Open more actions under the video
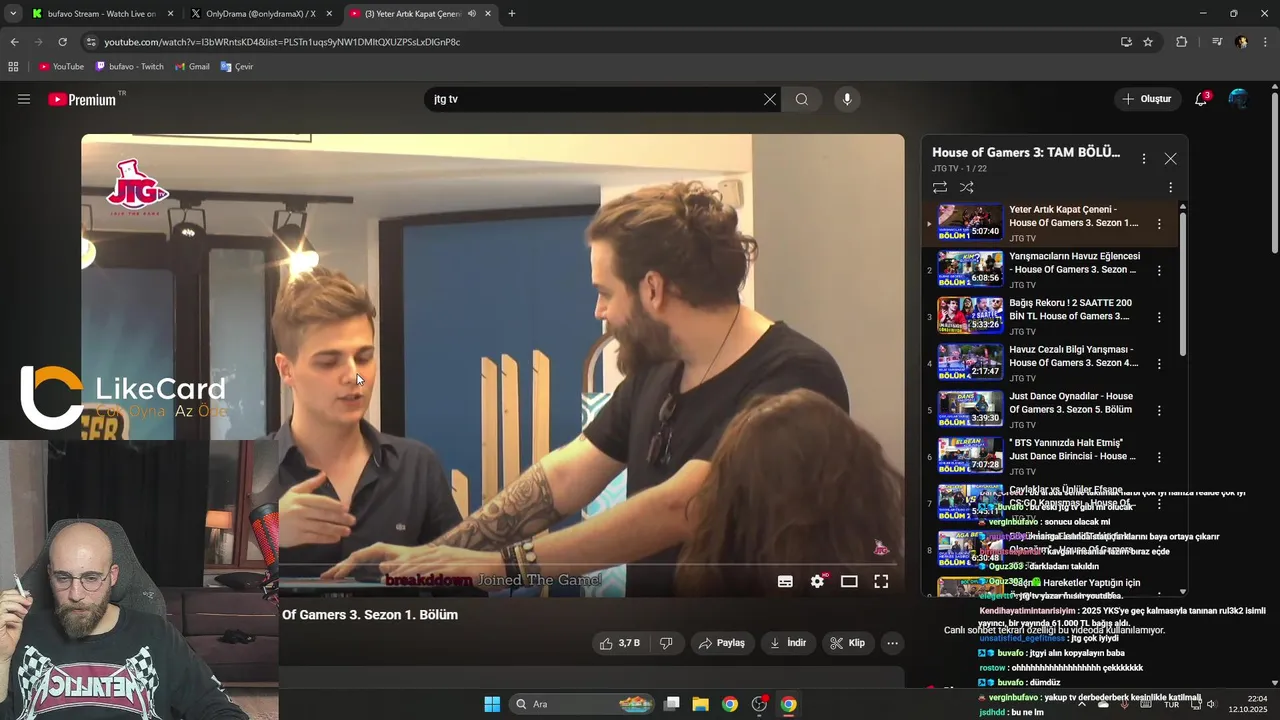 pyautogui.click(x=893, y=643)
